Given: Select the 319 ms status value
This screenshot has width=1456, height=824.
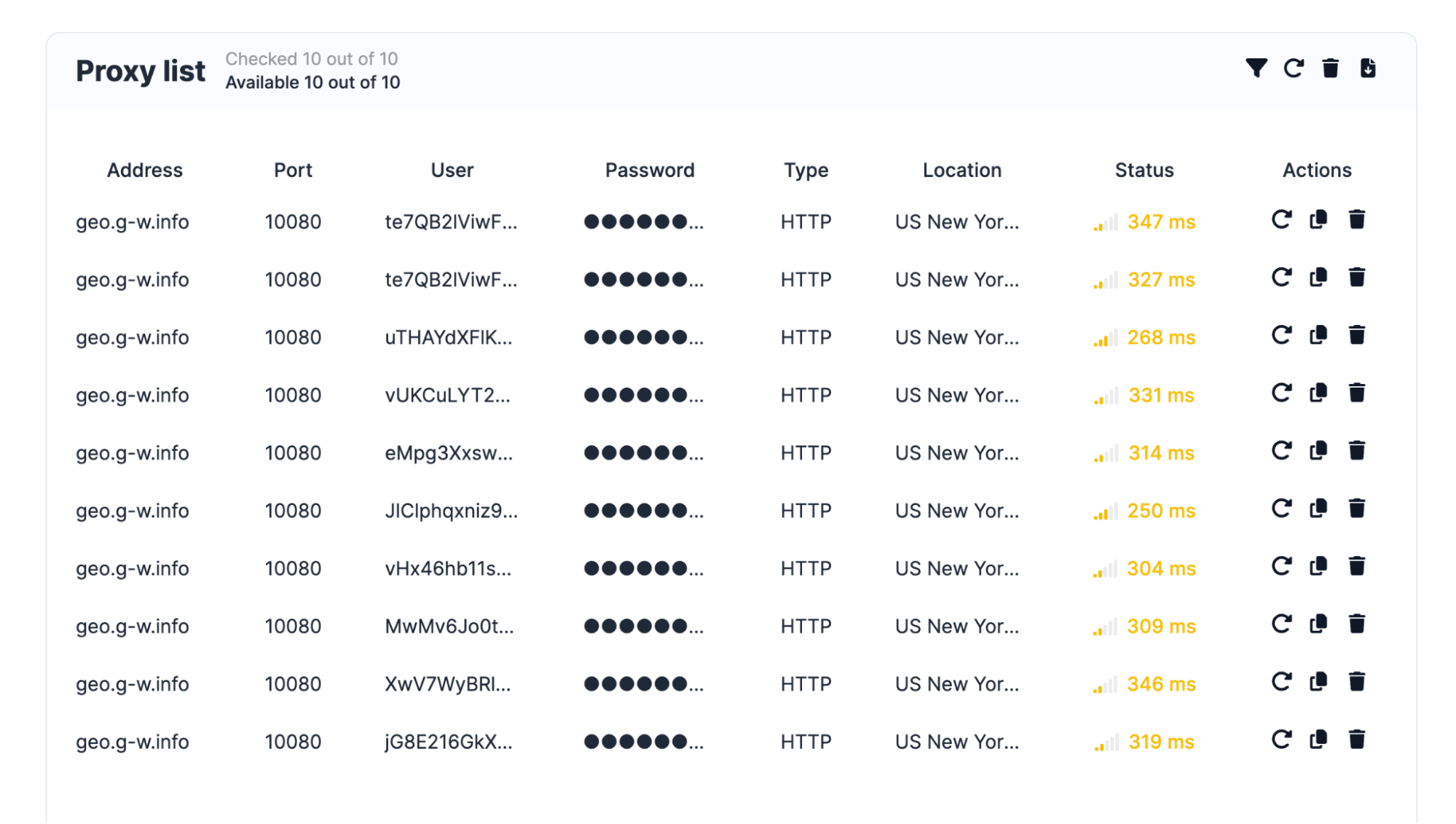Looking at the screenshot, I should pyautogui.click(x=1161, y=742).
